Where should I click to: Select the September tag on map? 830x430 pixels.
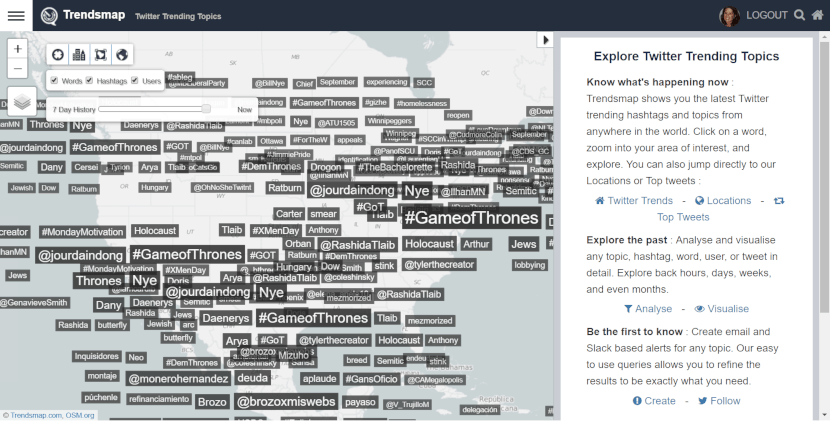click(x=337, y=82)
